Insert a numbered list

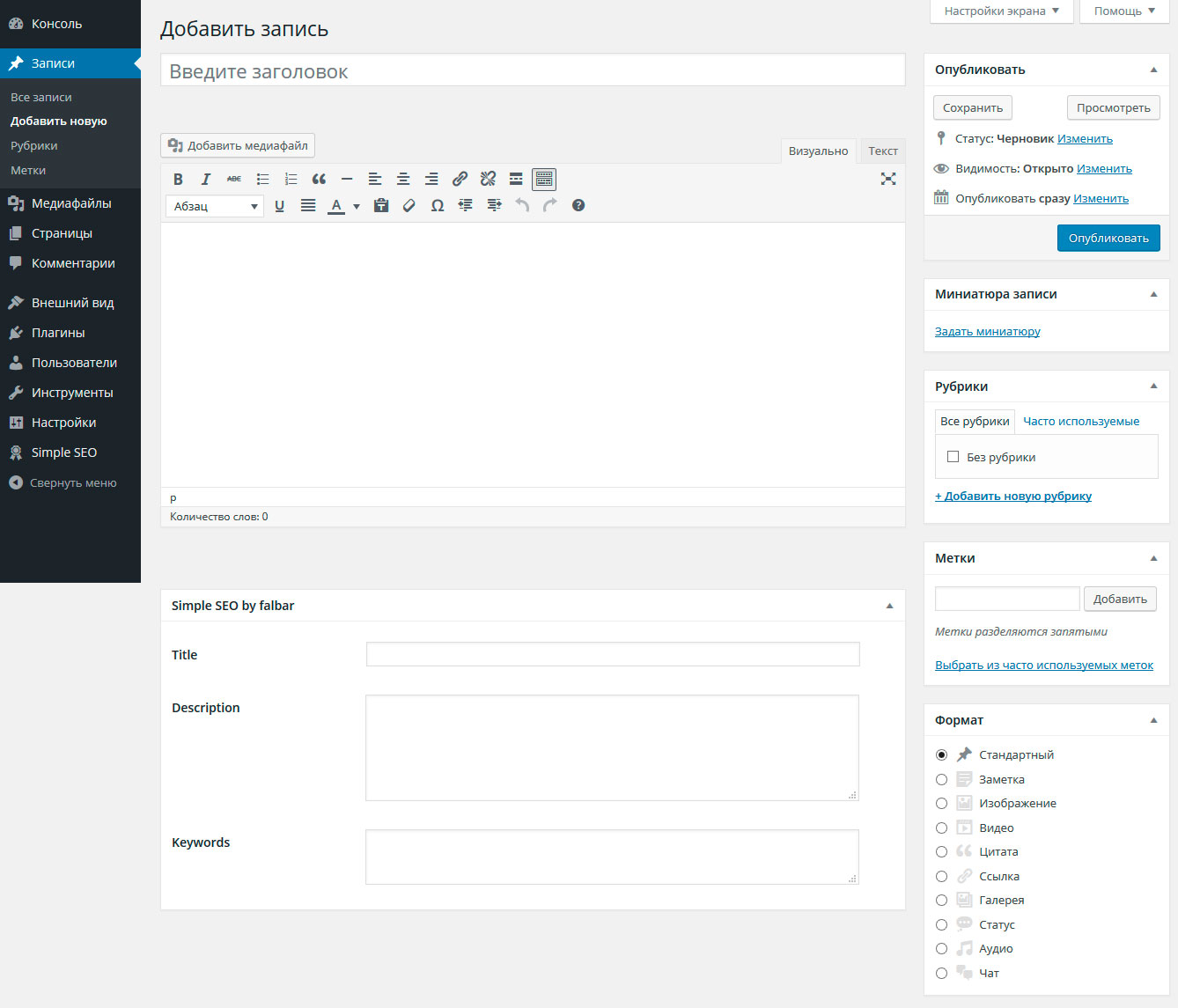pyautogui.click(x=291, y=179)
